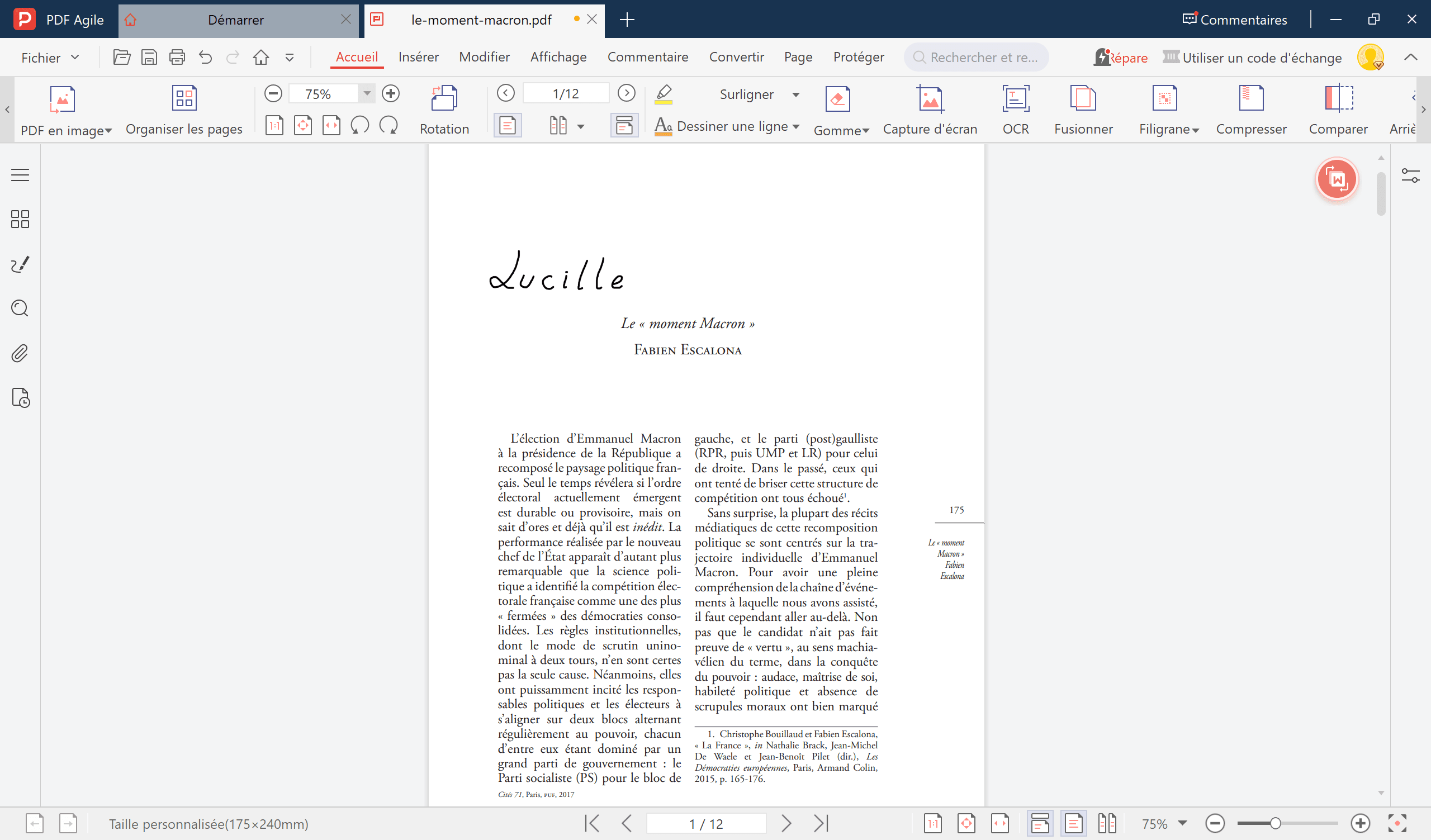The height and width of the screenshot is (840, 1431).
Task: Open the properties settings panel on the right edge
Action: pos(1410,175)
